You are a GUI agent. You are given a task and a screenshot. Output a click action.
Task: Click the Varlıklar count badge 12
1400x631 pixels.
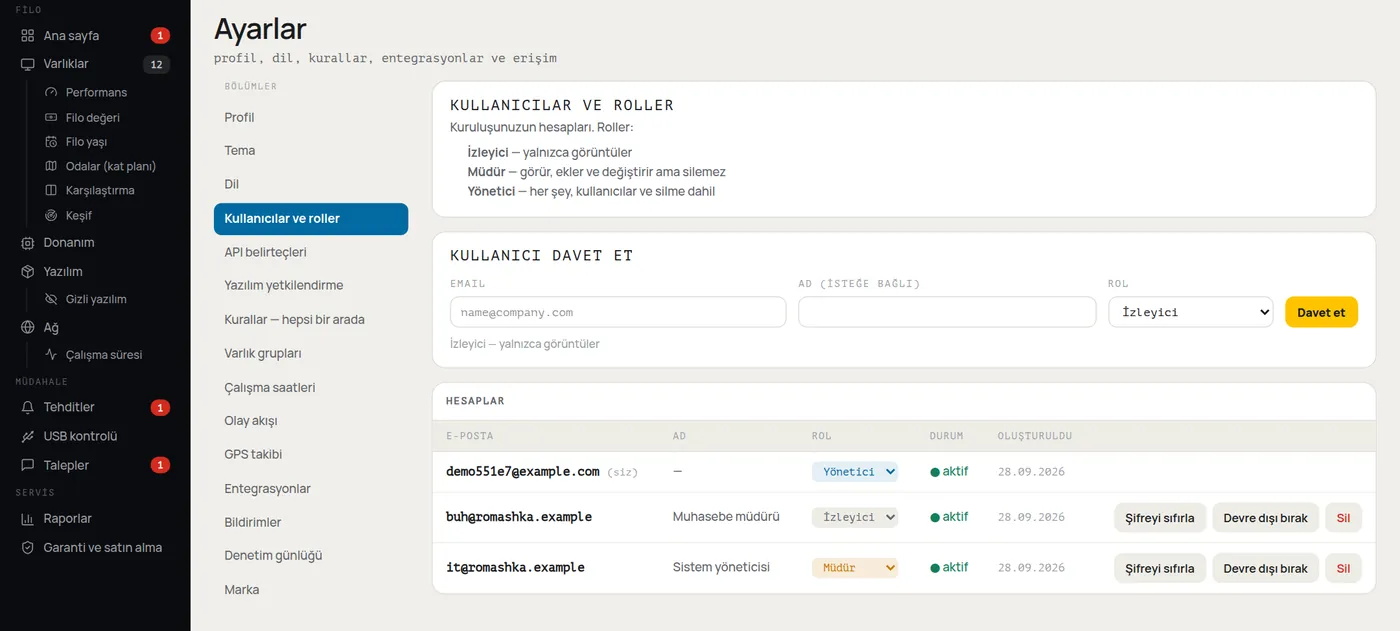pos(156,64)
